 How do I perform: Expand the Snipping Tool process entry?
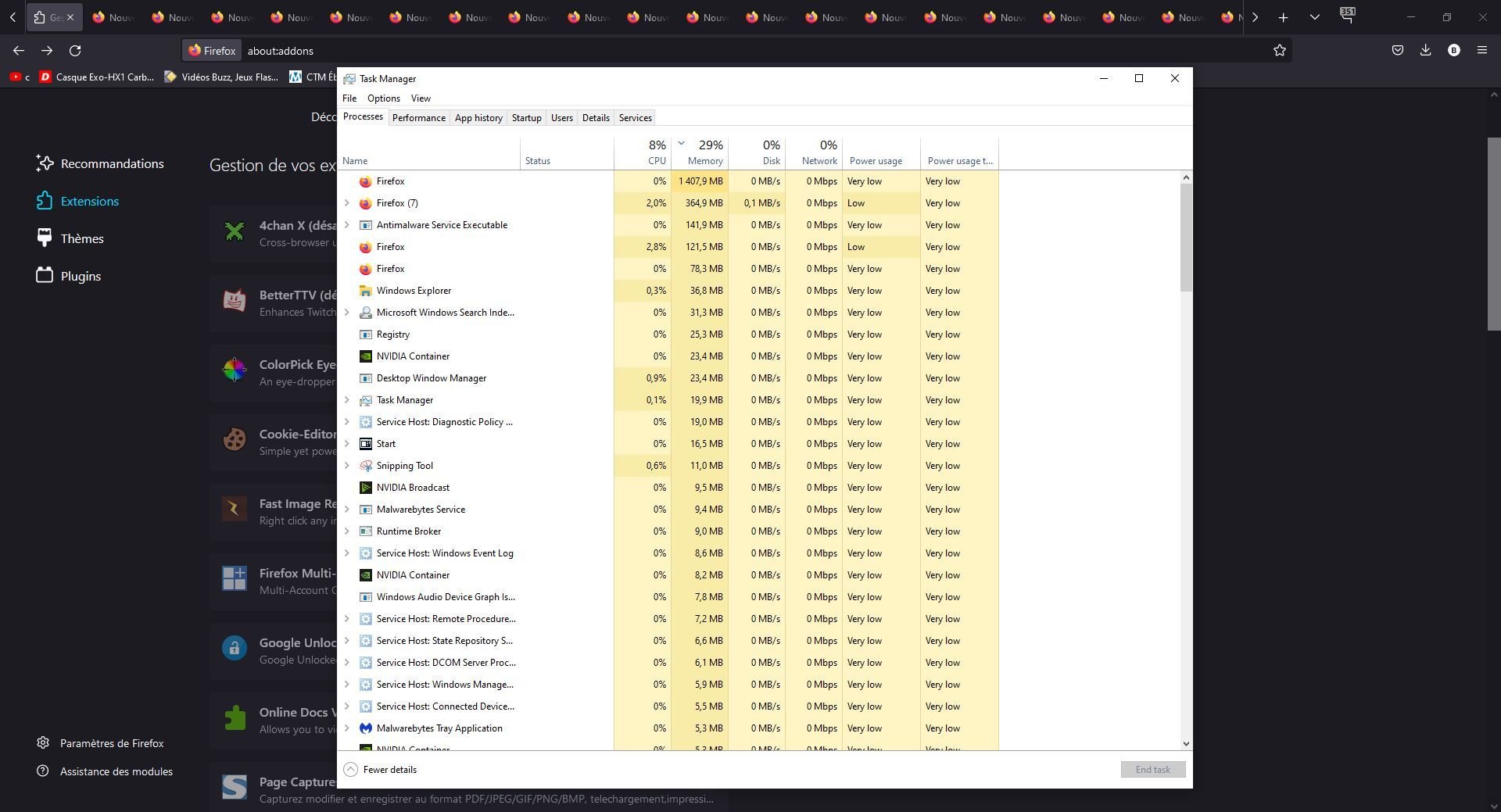(347, 466)
